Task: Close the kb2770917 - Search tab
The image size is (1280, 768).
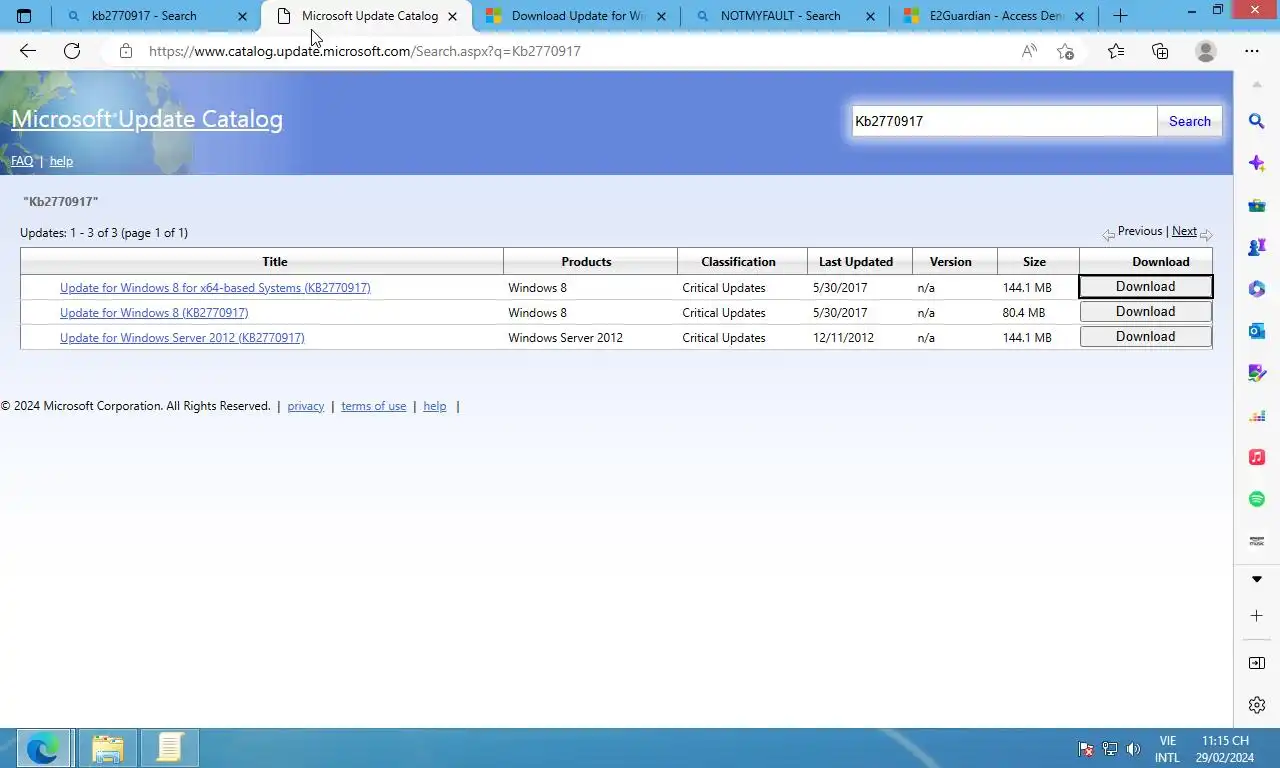Action: [242, 16]
